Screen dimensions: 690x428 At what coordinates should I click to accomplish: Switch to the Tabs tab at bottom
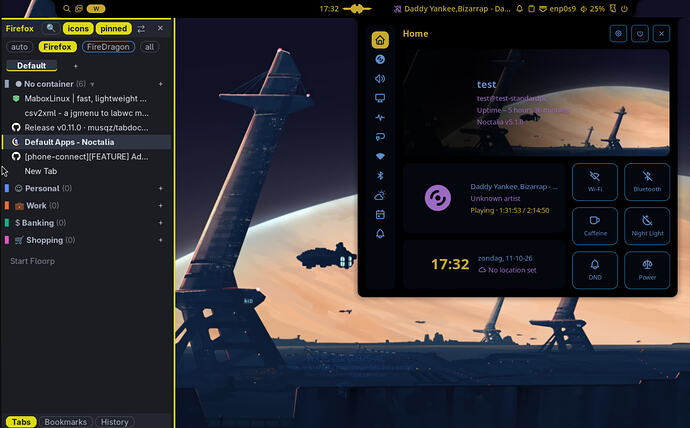(21, 422)
